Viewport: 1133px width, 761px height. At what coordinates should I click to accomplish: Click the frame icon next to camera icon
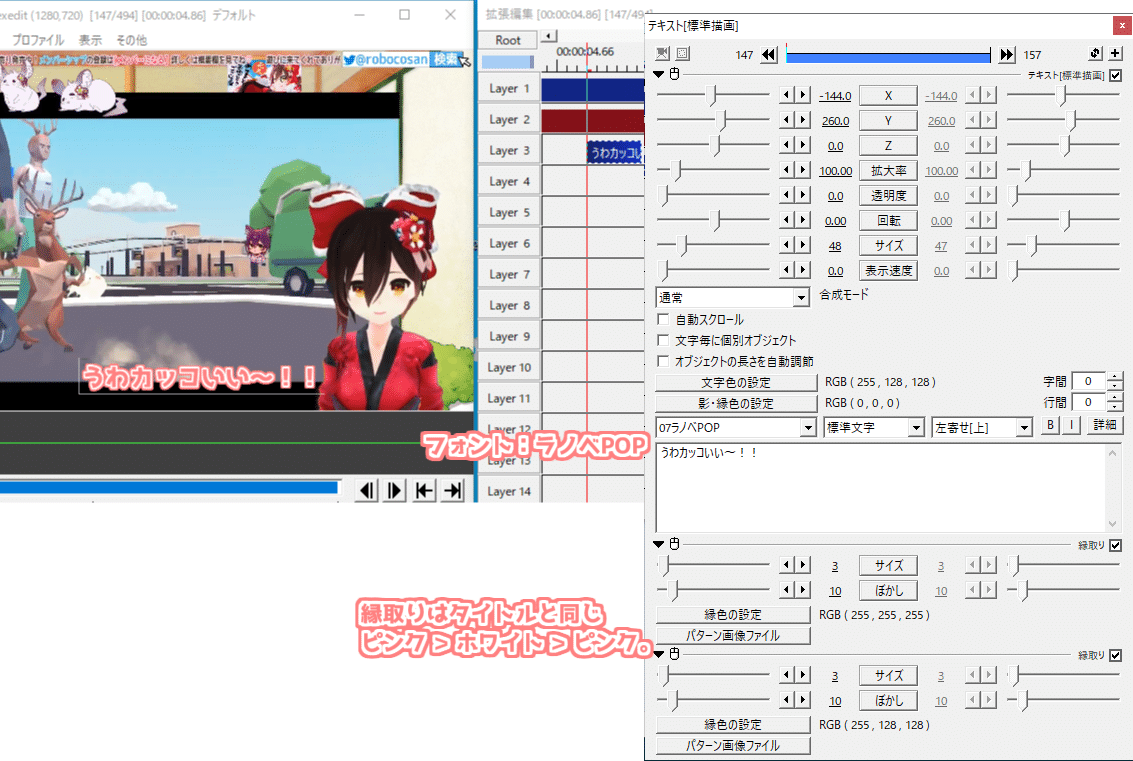click(x=683, y=53)
